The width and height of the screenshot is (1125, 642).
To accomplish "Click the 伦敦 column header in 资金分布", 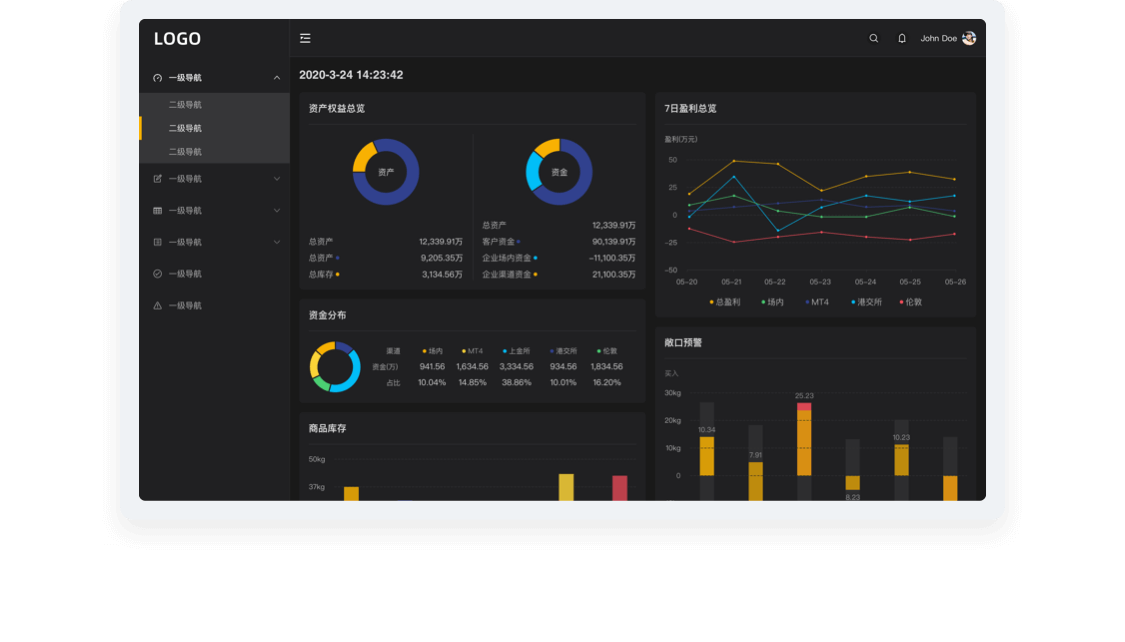I will [607, 351].
